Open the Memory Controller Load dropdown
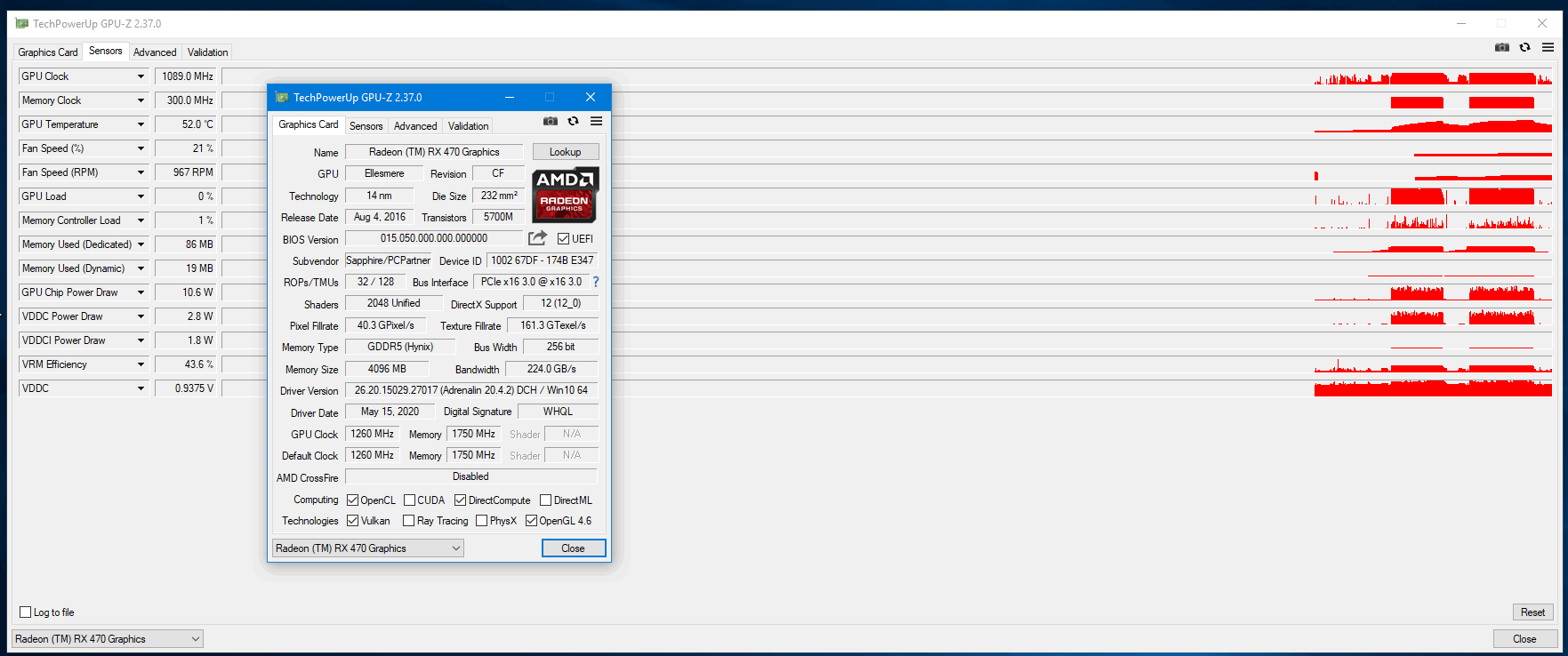1568x656 pixels. 141,220
